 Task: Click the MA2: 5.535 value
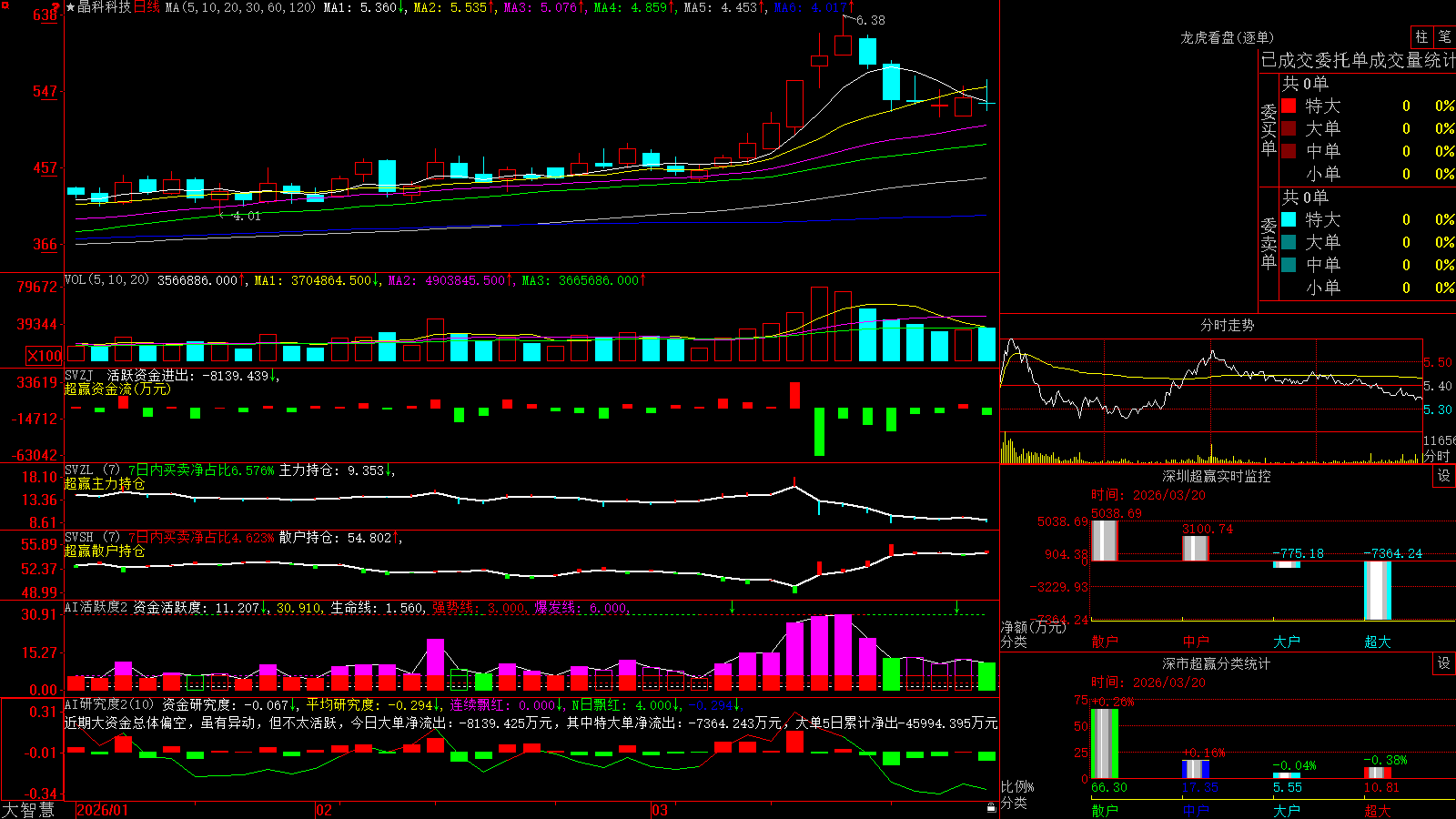coord(450,7)
